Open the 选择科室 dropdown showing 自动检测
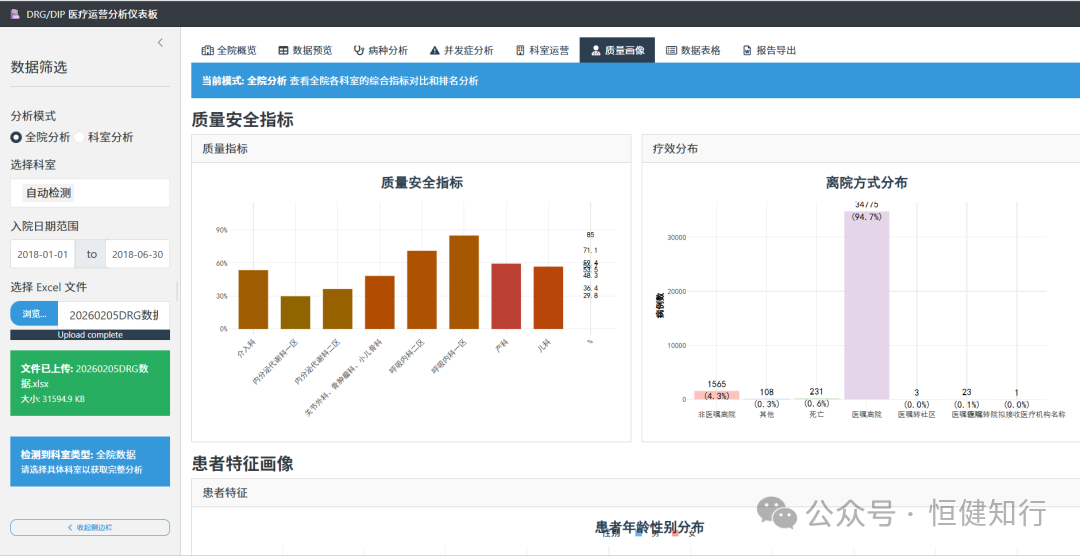Screen dimensions: 1080x556 (x=90, y=193)
